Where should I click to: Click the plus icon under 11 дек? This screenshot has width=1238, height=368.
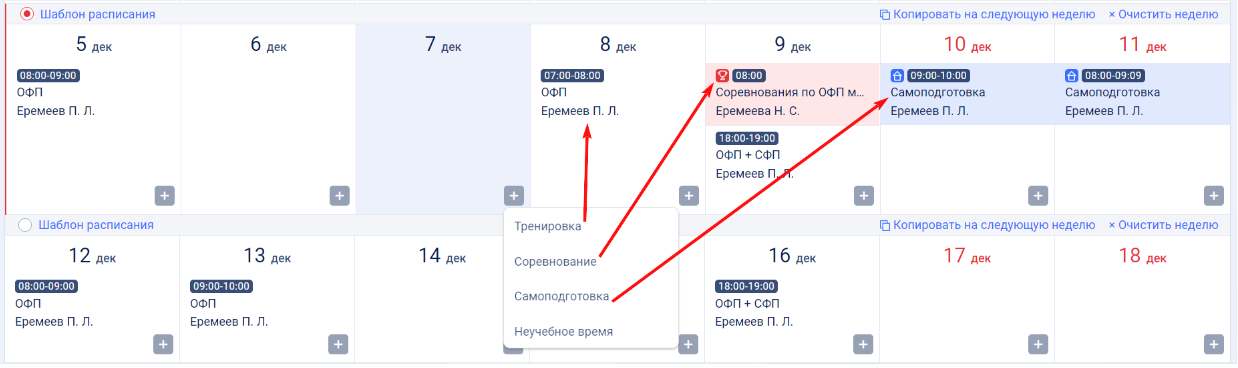pyautogui.click(x=1214, y=195)
